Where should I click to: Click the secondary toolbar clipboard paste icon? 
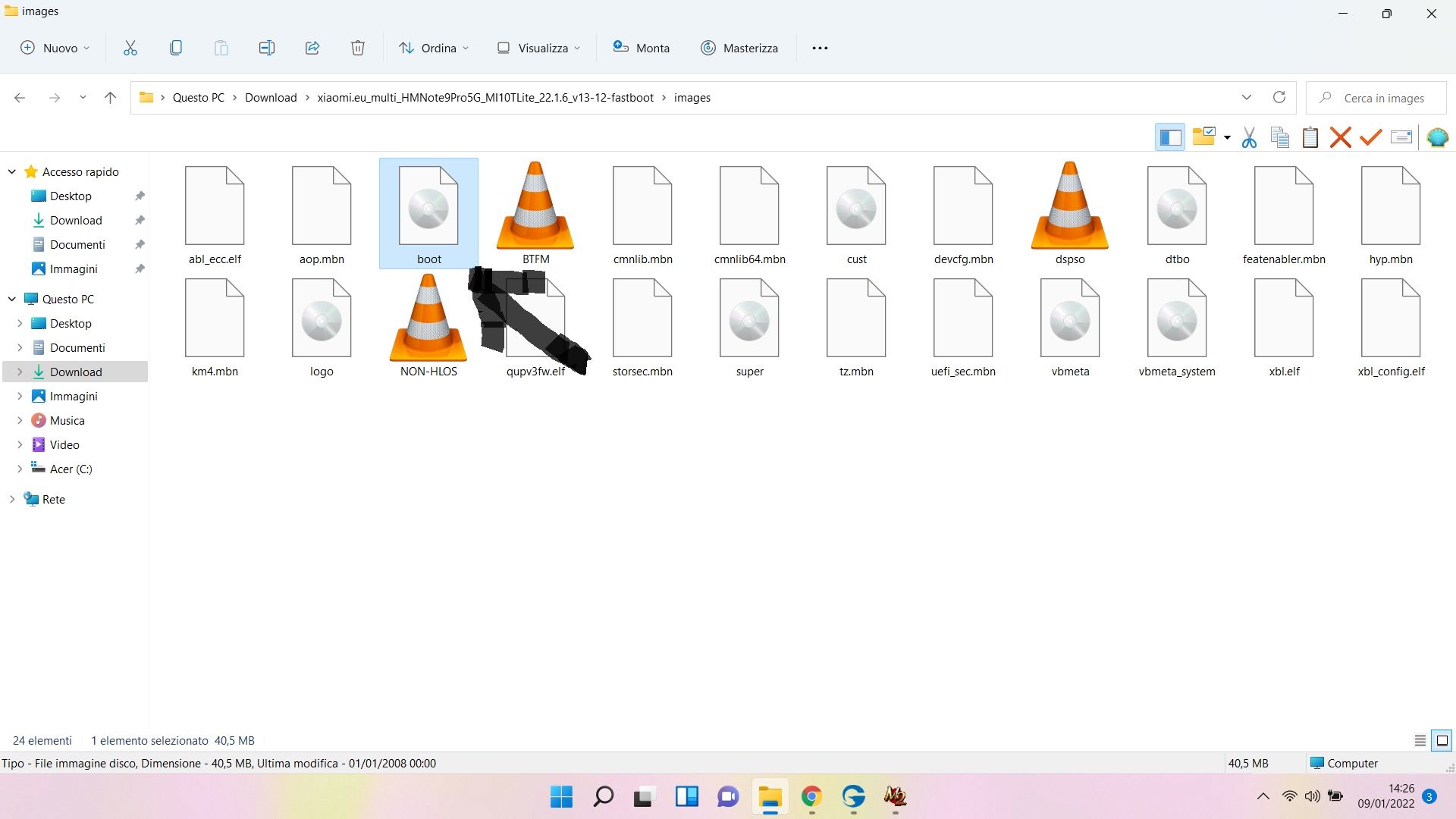(1310, 137)
